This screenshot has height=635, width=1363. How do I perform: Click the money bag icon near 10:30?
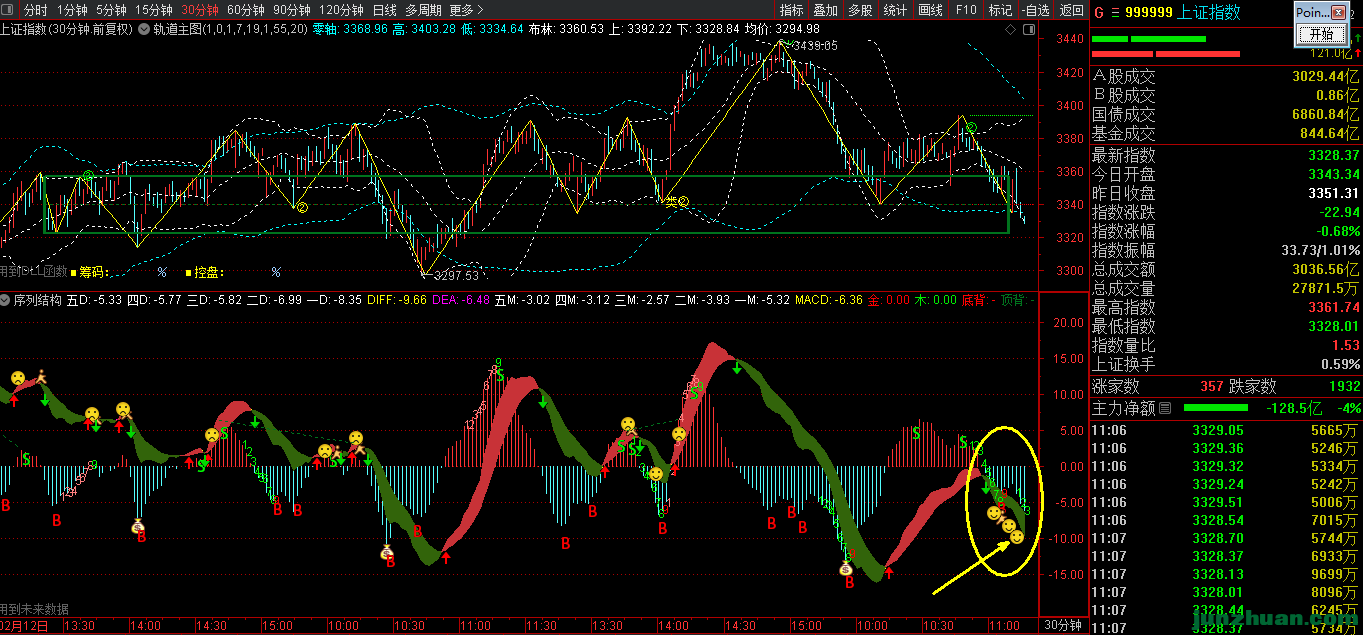tap(387, 551)
